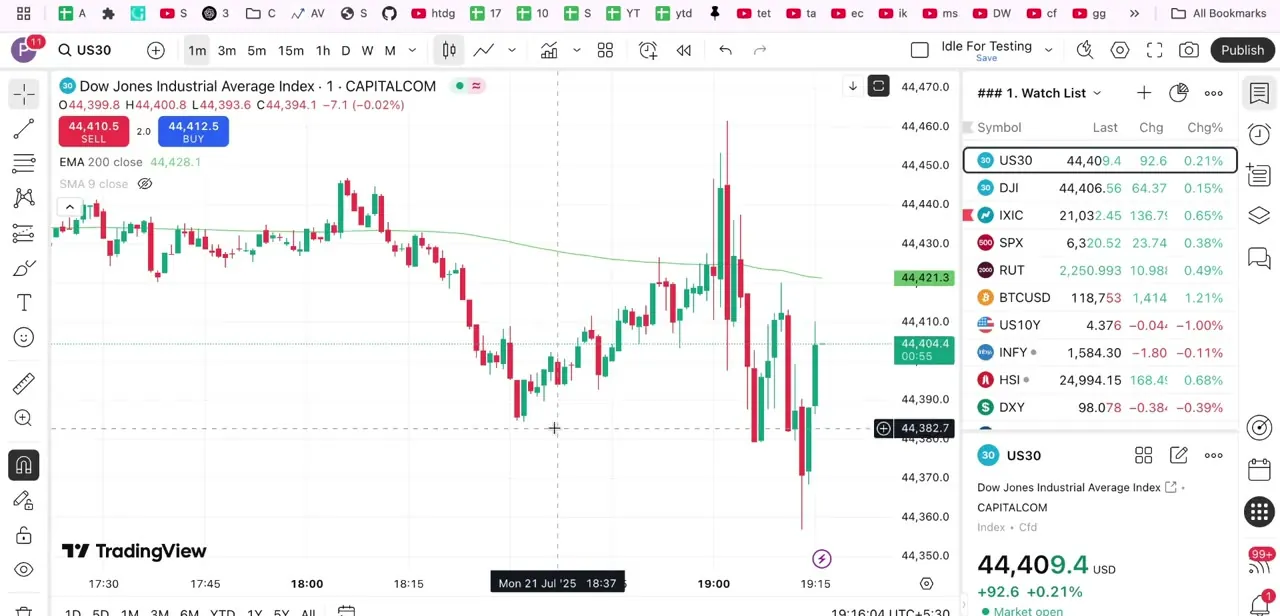Viewport: 1280px width, 616px height.
Task: Add symbol to compare with plus button
Action: (x=156, y=50)
